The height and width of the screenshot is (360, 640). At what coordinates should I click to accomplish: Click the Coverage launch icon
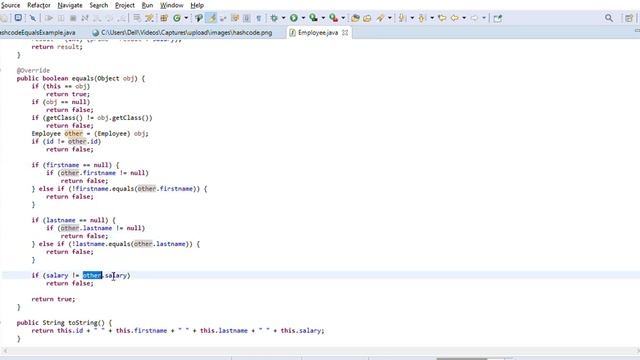[x=313, y=18]
